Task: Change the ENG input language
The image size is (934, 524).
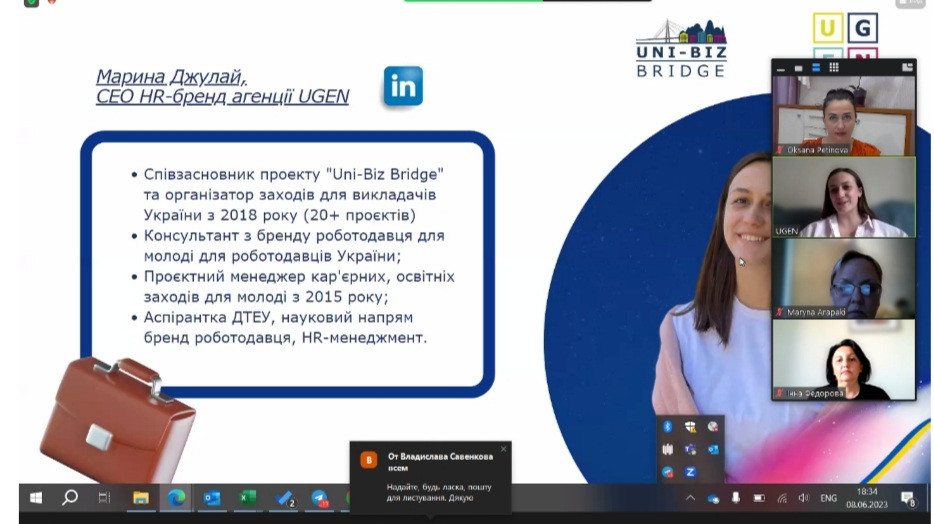Action: coord(829,498)
